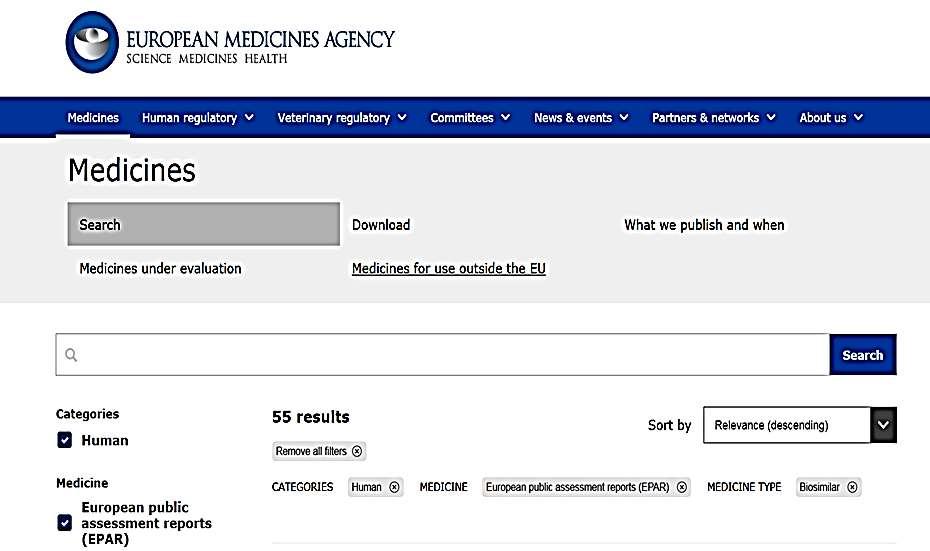Open the News & events menu

(x=581, y=118)
